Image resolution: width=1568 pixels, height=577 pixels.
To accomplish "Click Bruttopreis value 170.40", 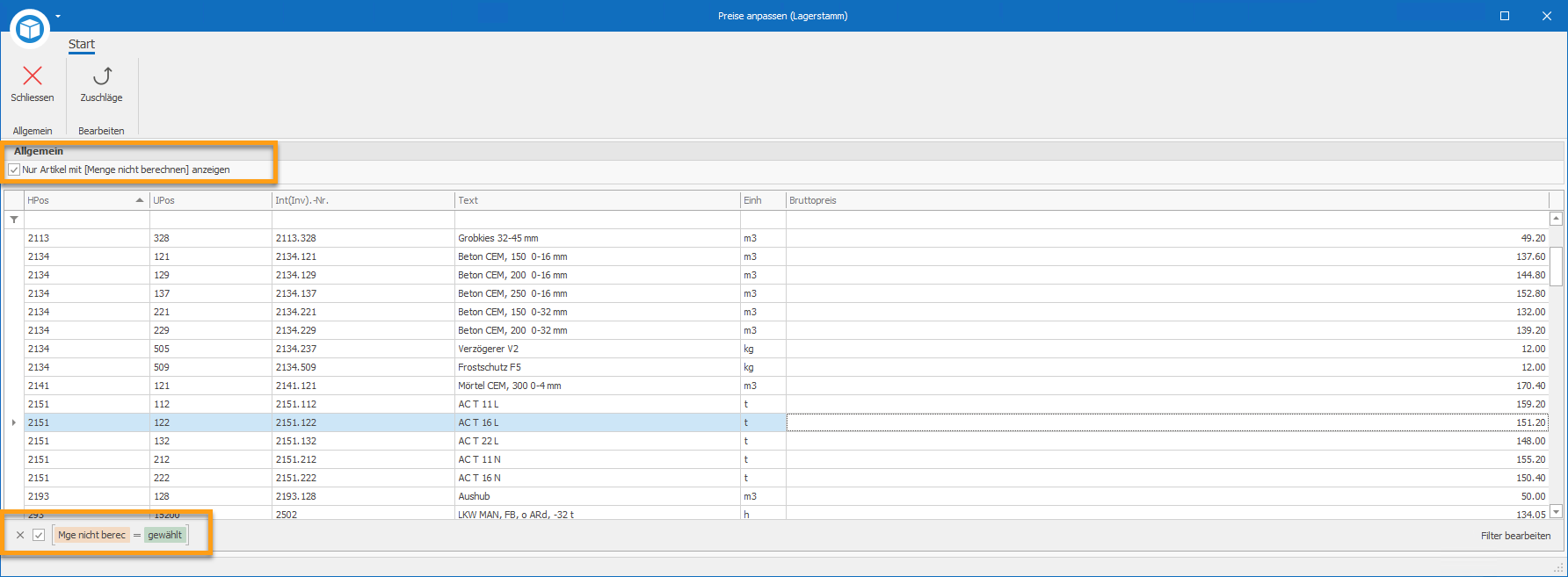I will [1530, 386].
